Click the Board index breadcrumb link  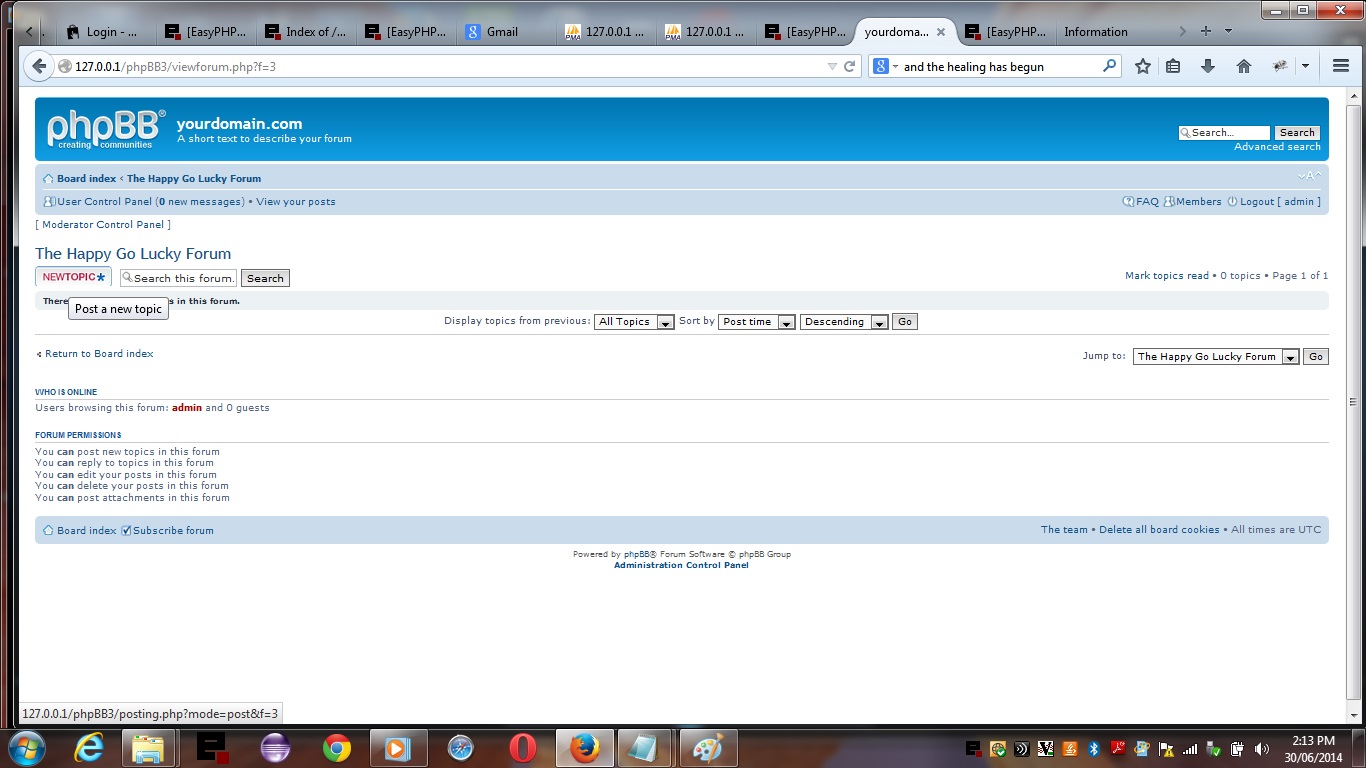click(86, 179)
